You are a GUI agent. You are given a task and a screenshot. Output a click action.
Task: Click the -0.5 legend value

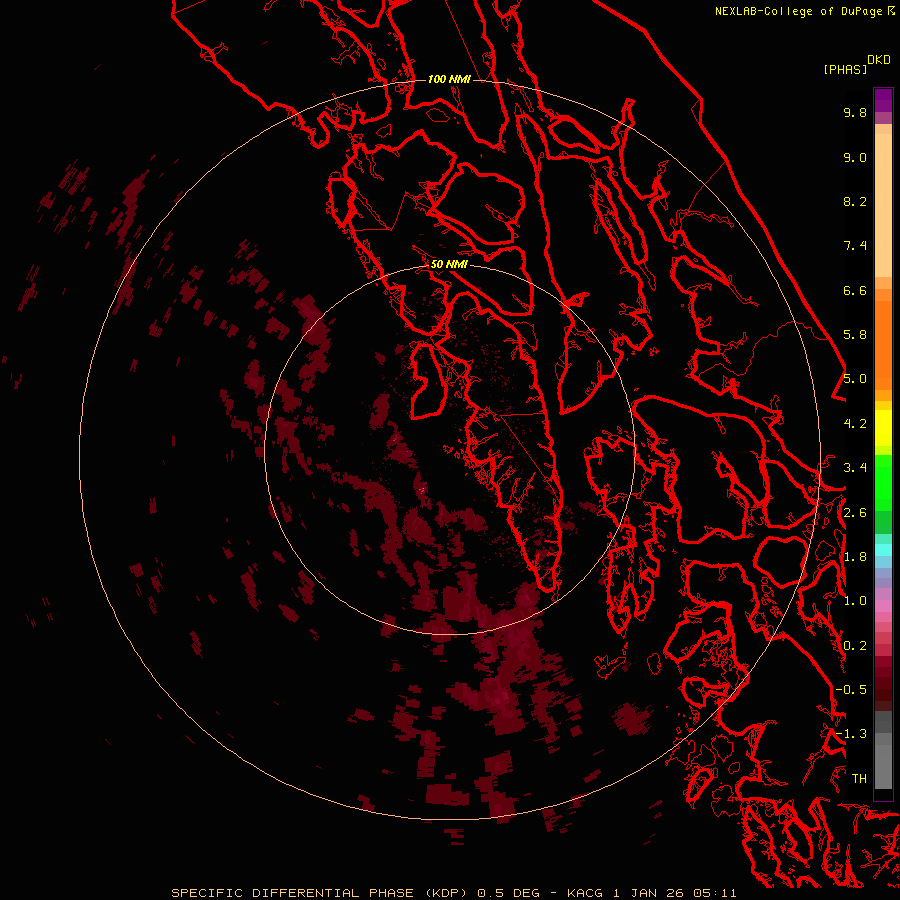tap(851, 690)
